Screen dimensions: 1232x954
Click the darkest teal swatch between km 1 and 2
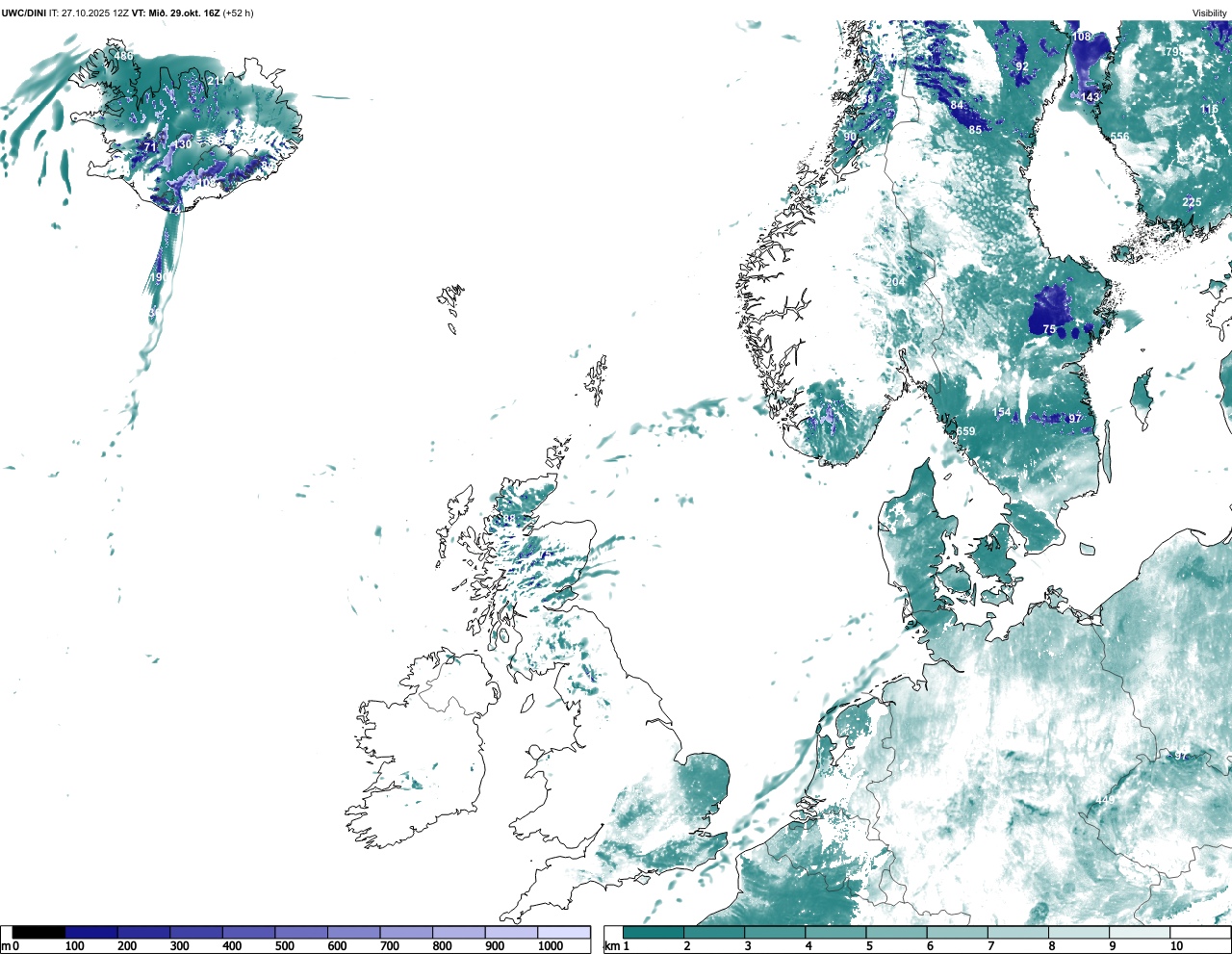click(654, 932)
